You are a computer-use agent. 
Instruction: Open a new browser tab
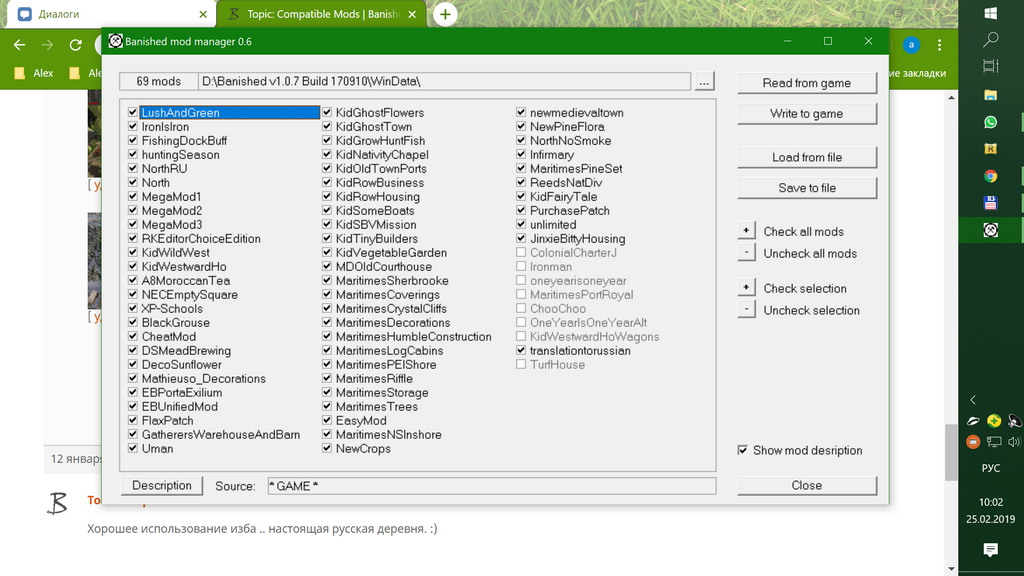click(445, 14)
